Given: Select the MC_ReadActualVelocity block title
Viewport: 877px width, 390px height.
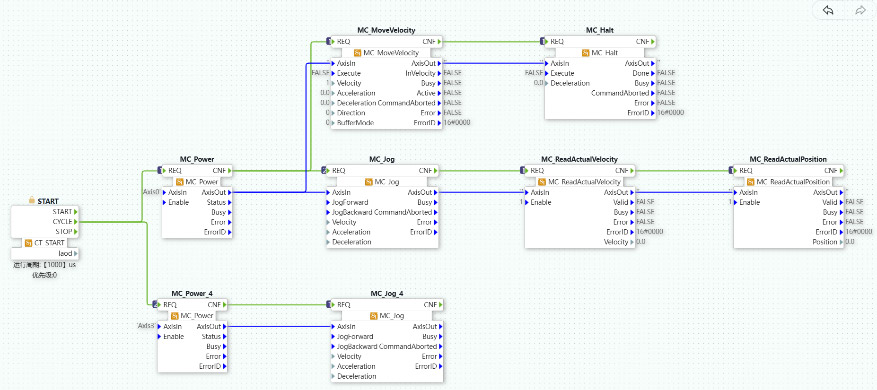Looking at the screenshot, I should tap(579, 159).
